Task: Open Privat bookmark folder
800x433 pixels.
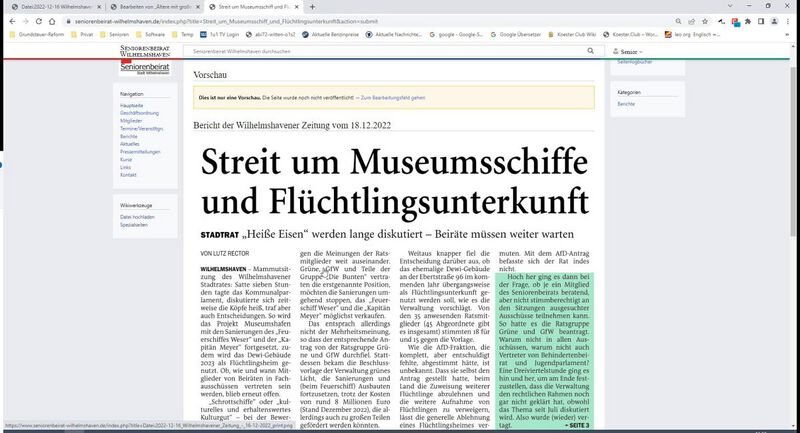Action: pyautogui.click(x=82, y=35)
